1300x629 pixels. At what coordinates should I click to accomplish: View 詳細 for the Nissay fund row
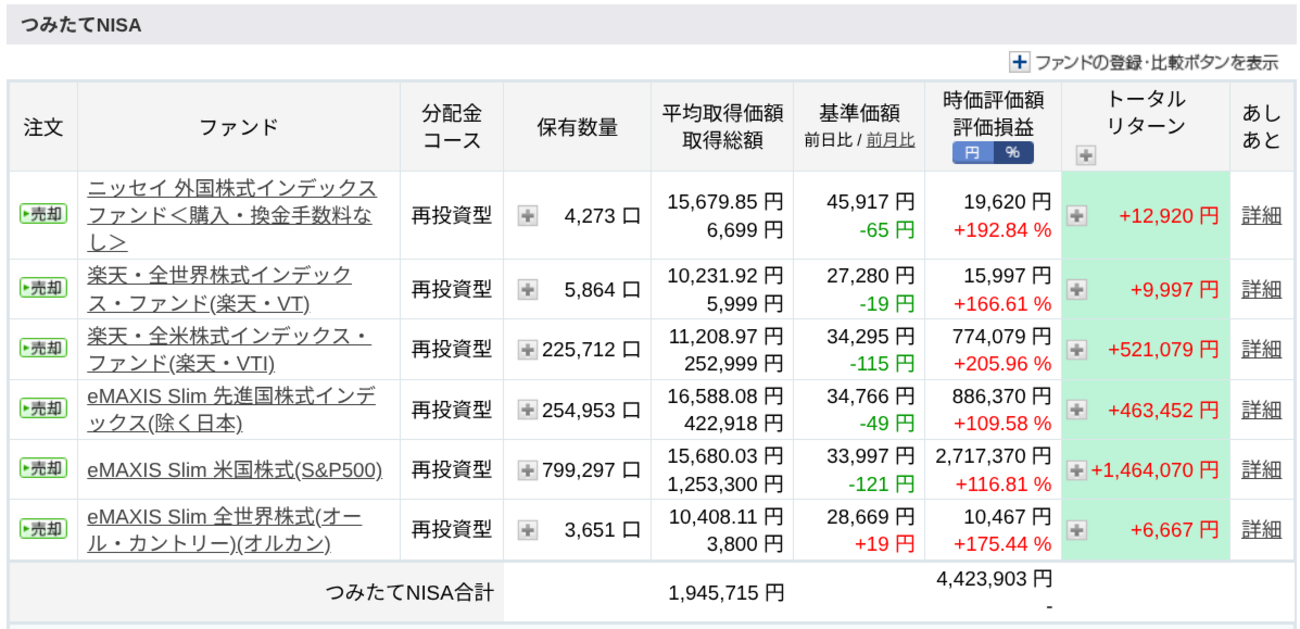click(1261, 215)
